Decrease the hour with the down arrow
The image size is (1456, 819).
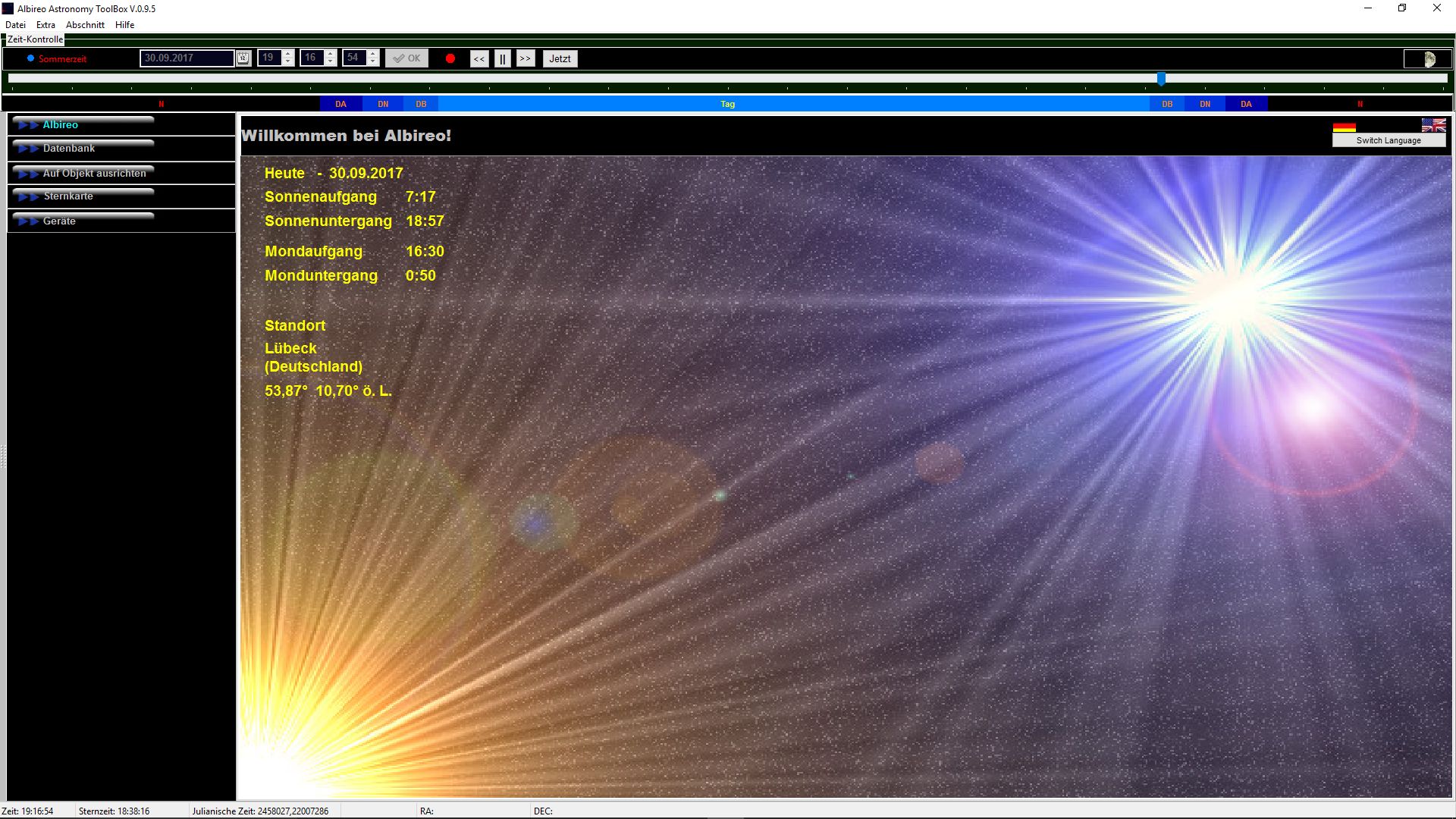(x=288, y=63)
